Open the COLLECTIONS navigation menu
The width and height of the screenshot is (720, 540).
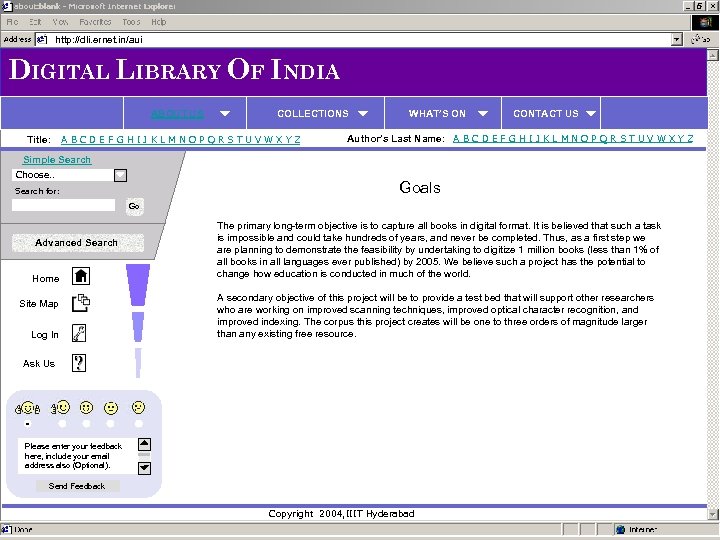[x=313, y=113]
